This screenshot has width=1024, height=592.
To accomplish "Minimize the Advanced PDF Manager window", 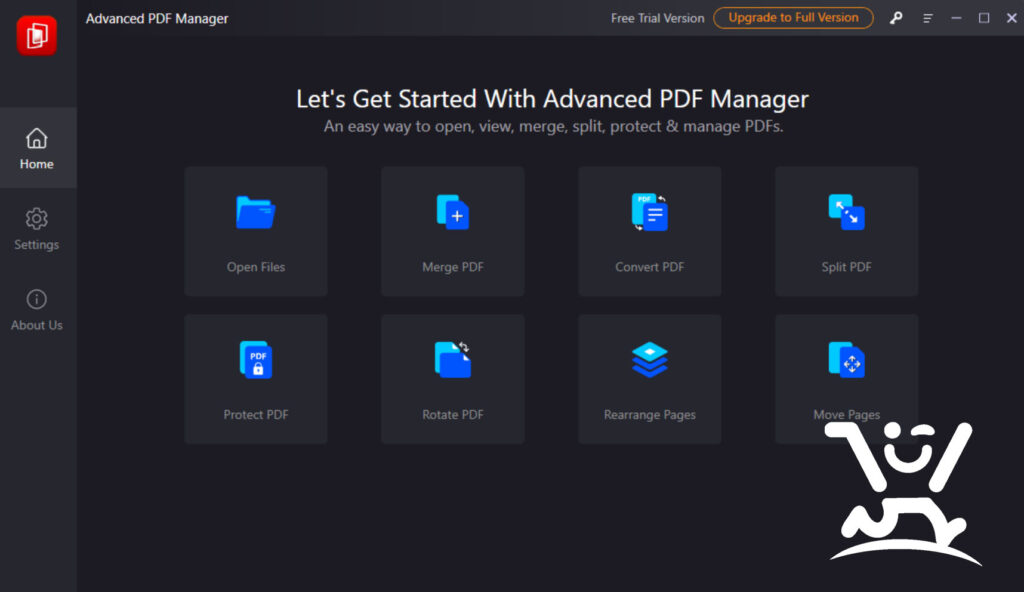I will (956, 18).
